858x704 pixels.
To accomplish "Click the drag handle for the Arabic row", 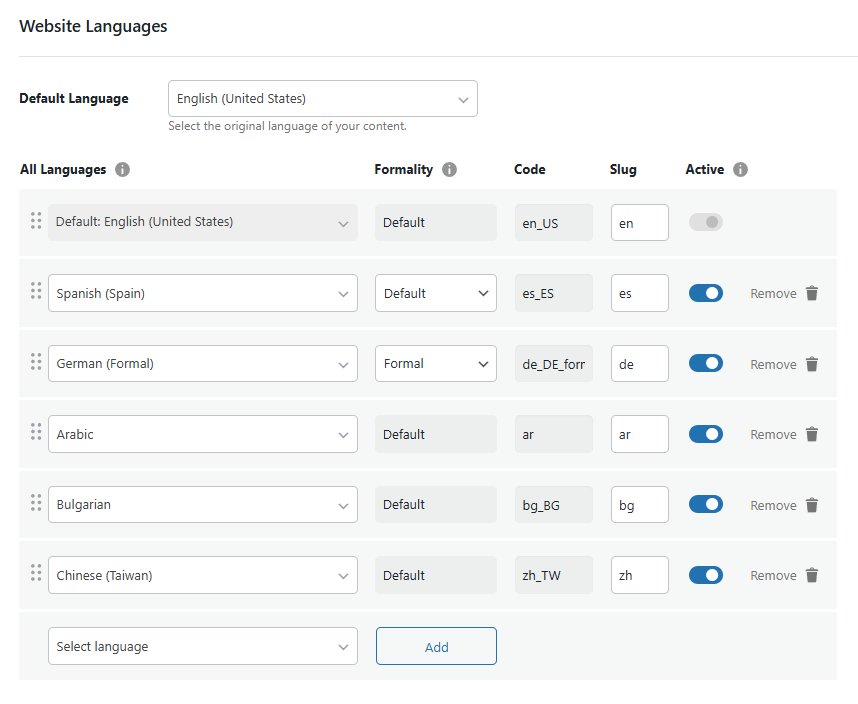I will pos(36,432).
